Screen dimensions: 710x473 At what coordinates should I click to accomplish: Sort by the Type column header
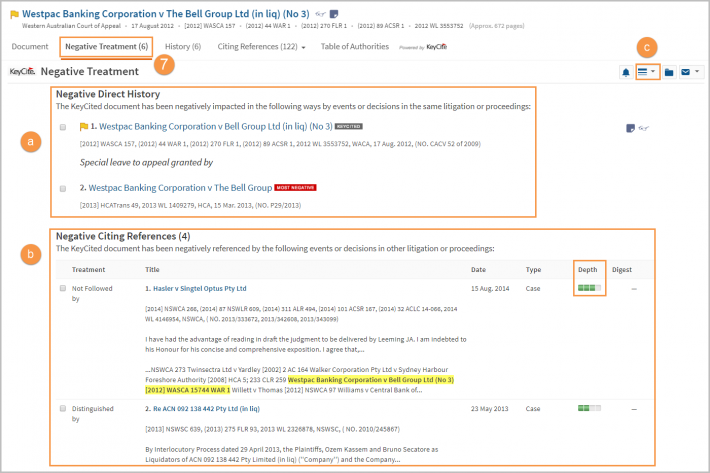[x=533, y=269]
